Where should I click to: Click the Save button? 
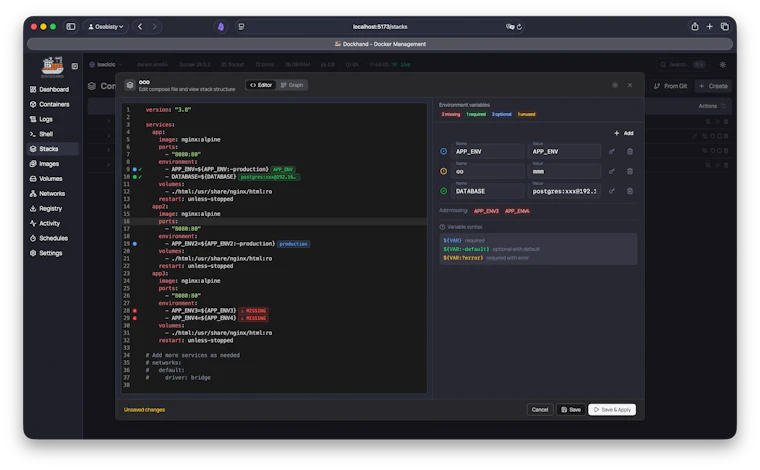coord(571,410)
